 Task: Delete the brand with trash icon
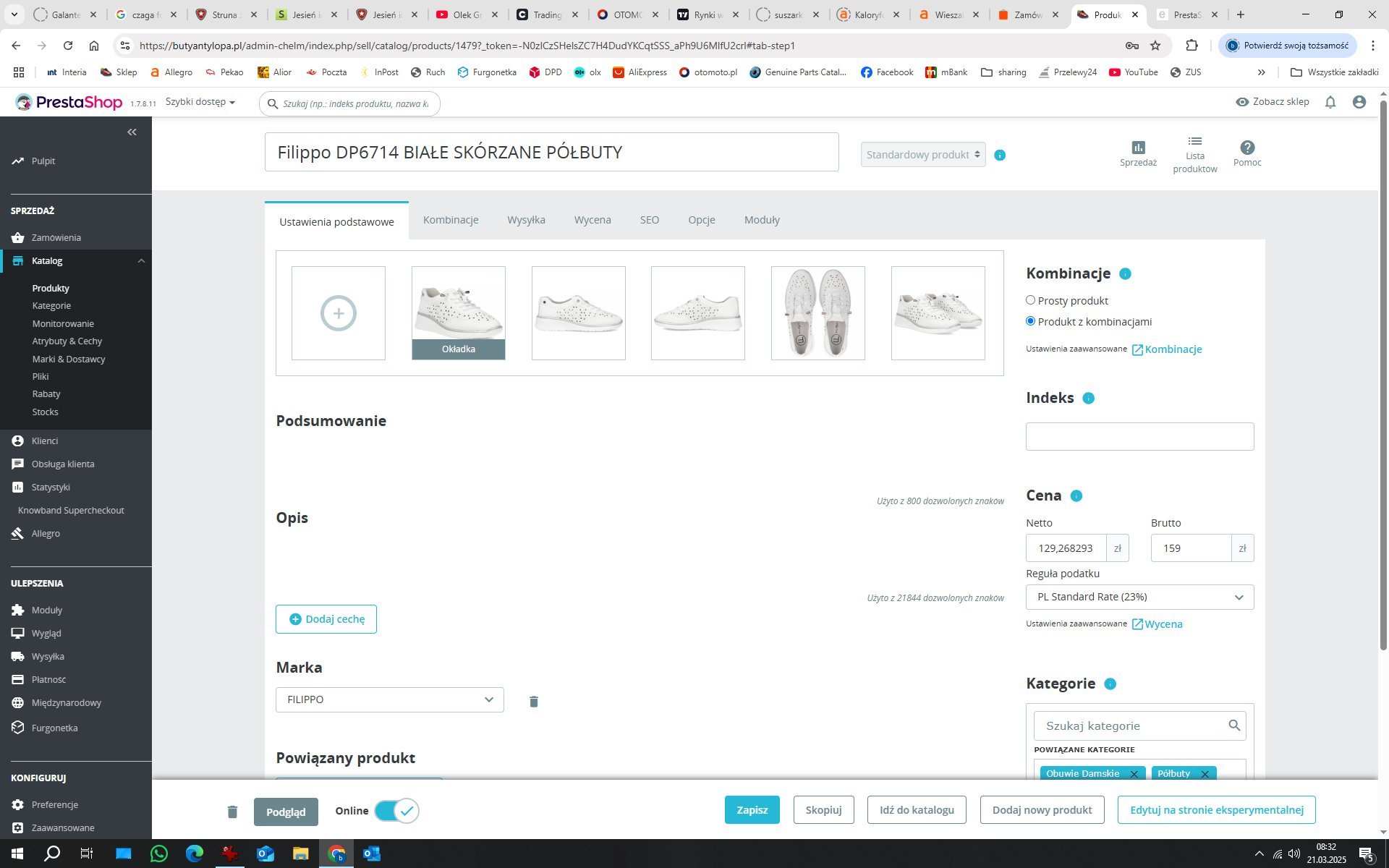pyautogui.click(x=534, y=702)
